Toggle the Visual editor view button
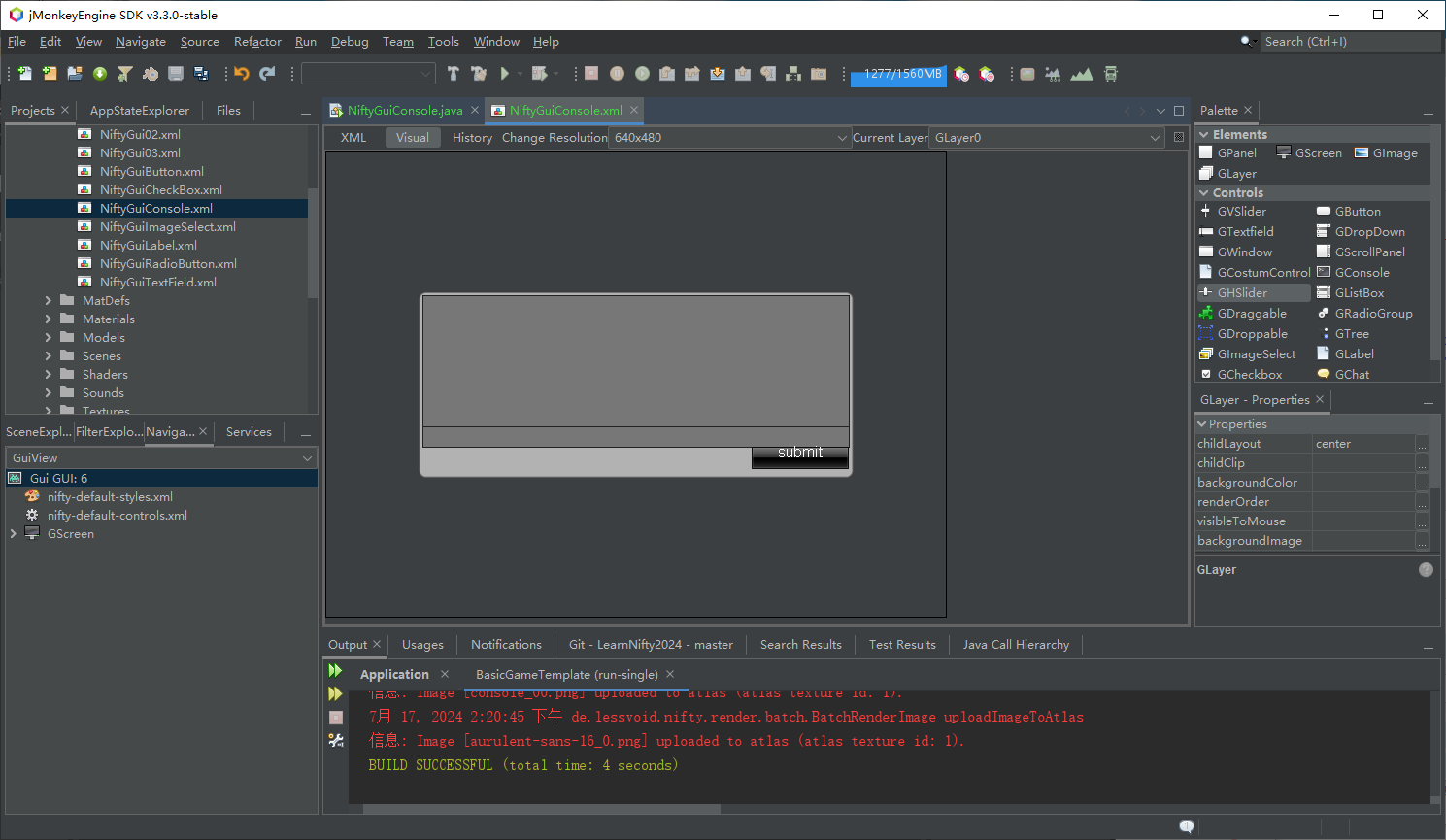This screenshot has width=1446, height=840. [413, 138]
